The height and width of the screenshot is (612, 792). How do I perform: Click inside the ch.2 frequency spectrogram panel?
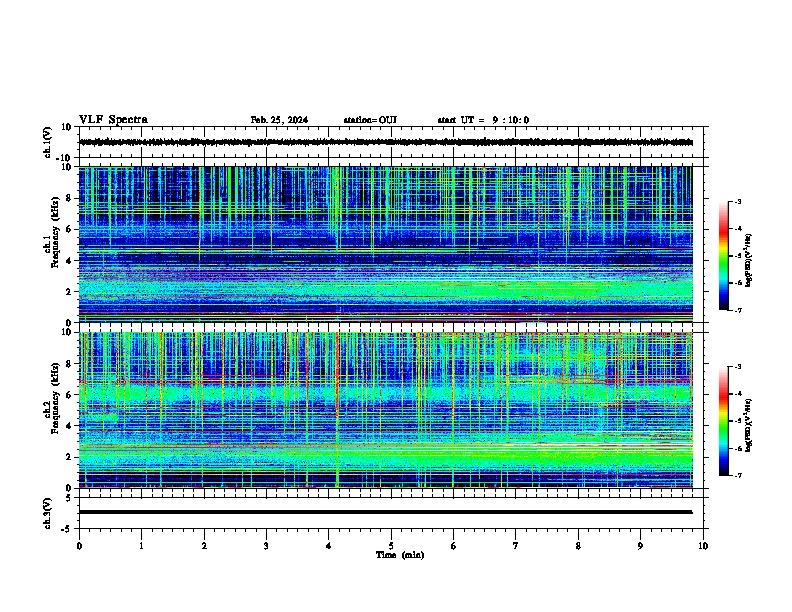(385, 410)
